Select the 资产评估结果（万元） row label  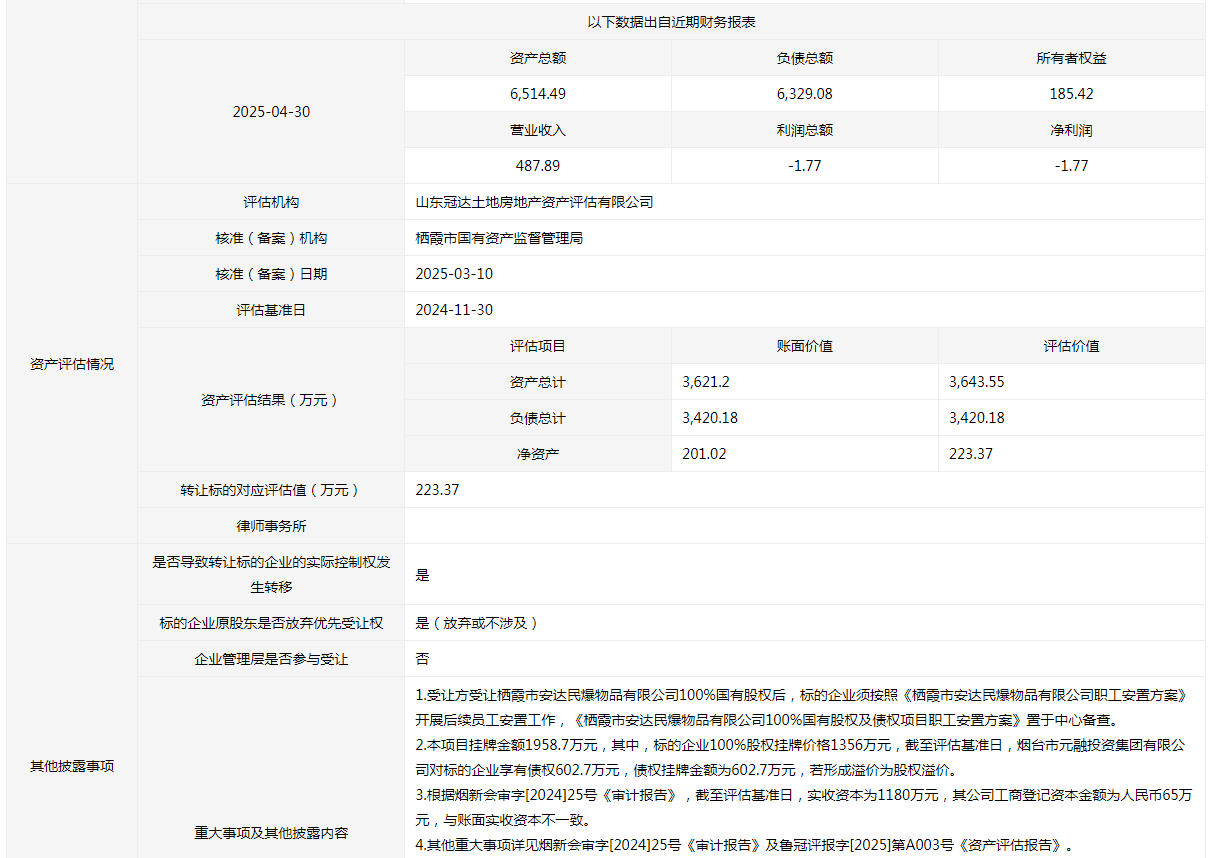pos(271,400)
